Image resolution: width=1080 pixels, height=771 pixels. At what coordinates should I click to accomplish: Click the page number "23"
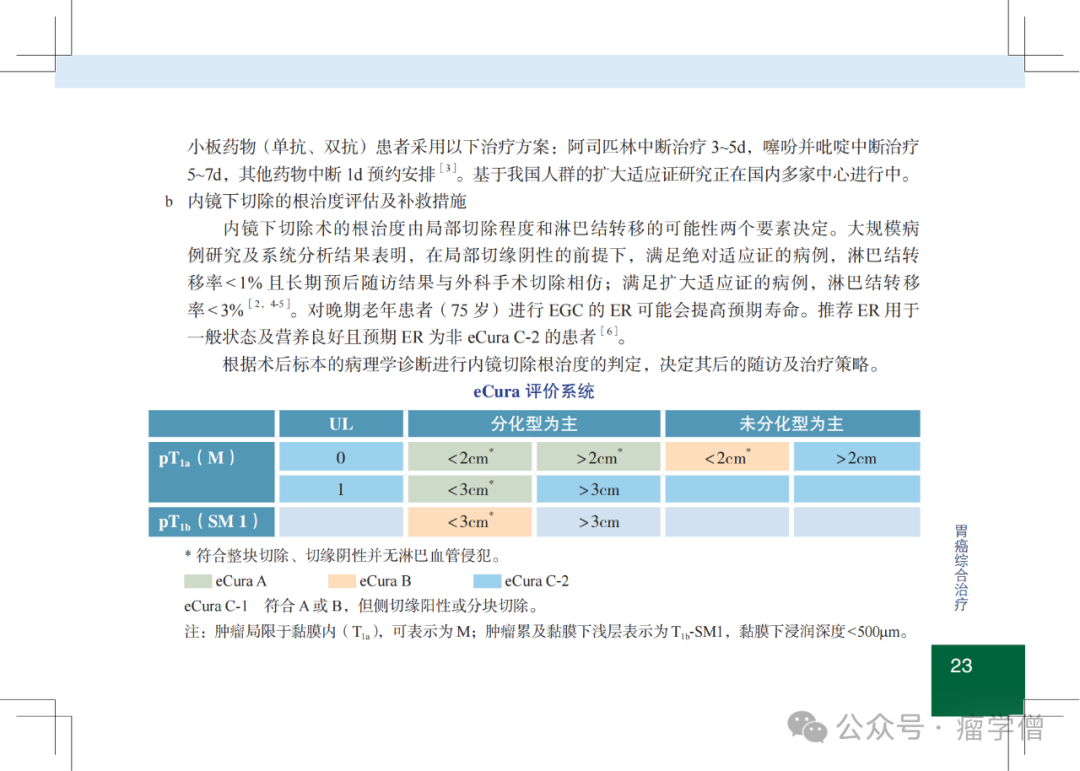tap(961, 666)
